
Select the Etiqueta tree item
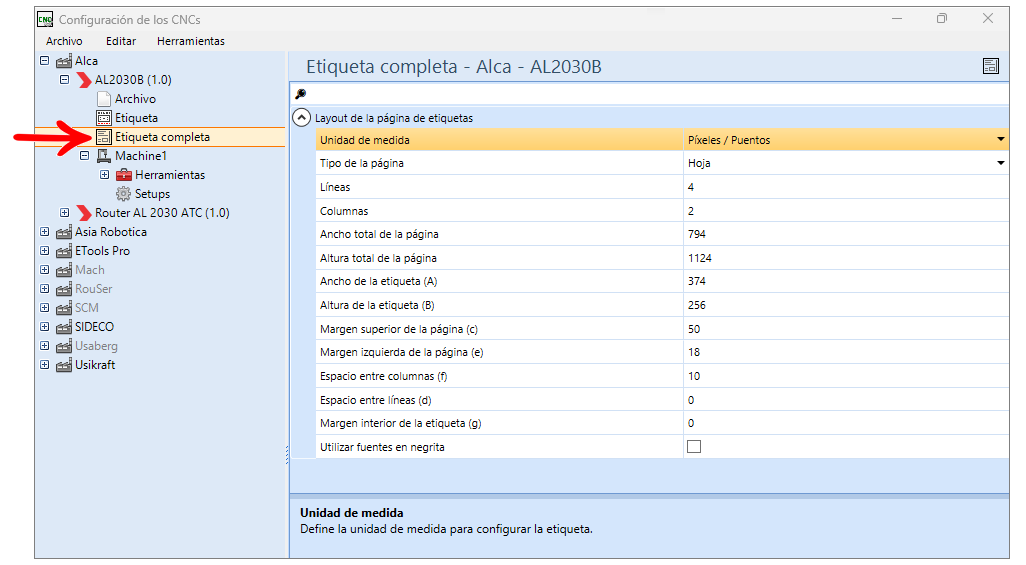click(136, 118)
